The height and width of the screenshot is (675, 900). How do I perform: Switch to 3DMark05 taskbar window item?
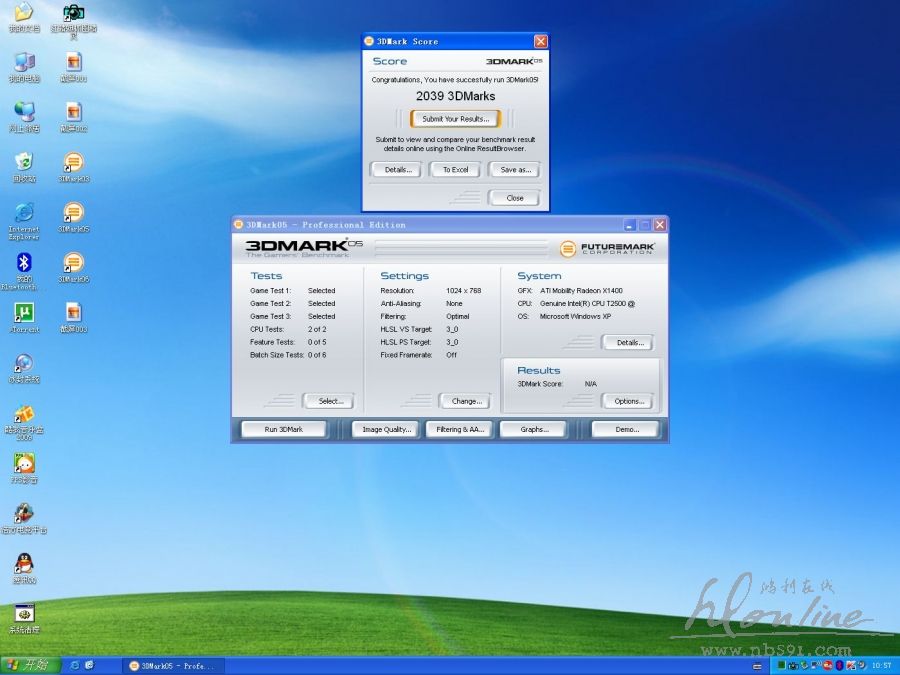point(172,665)
